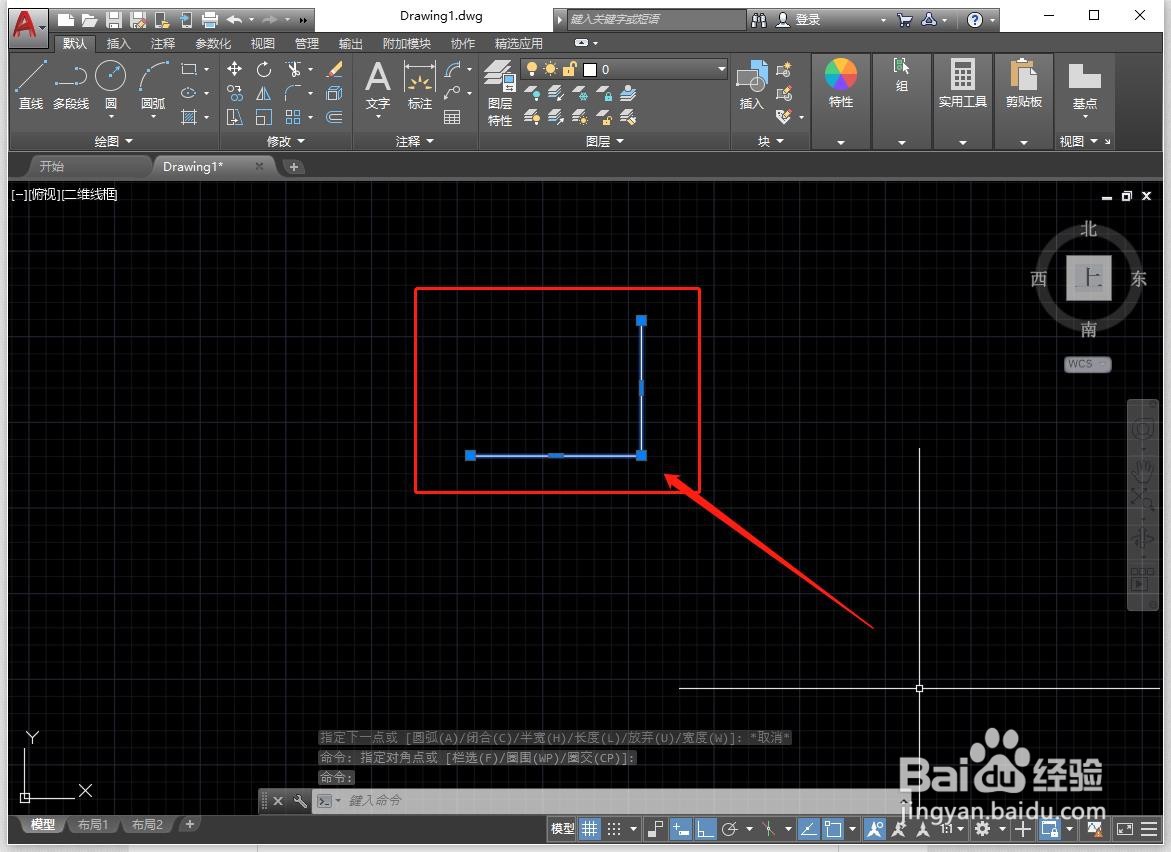Open the Utilities (实用工具) calculator panel

(963, 84)
